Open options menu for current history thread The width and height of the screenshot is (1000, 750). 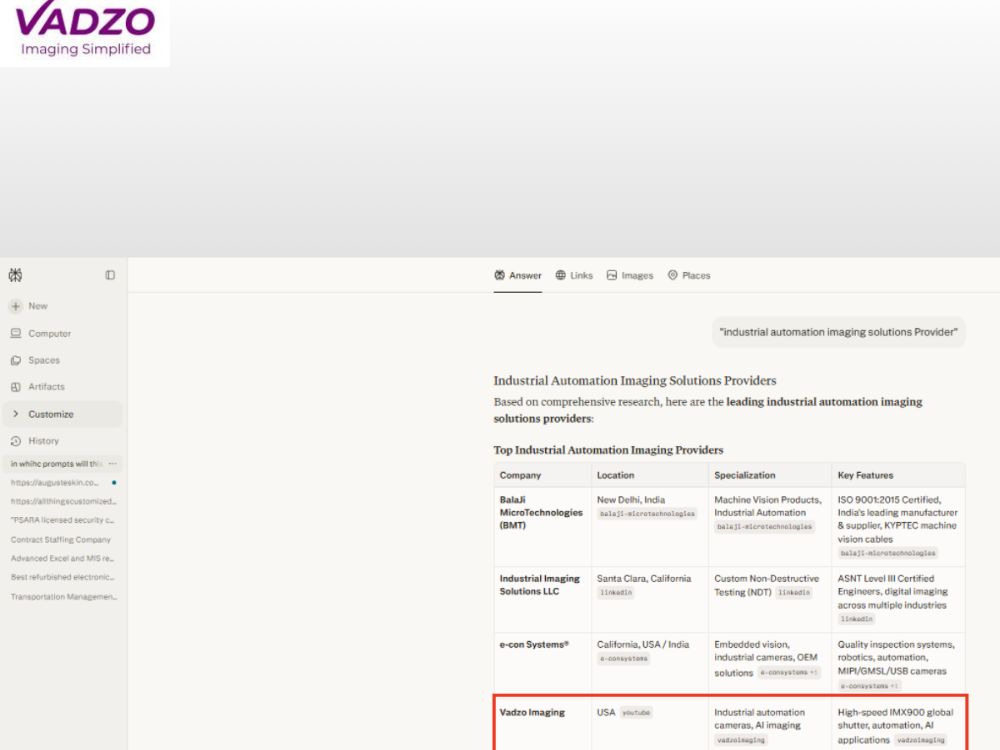pos(113,464)
